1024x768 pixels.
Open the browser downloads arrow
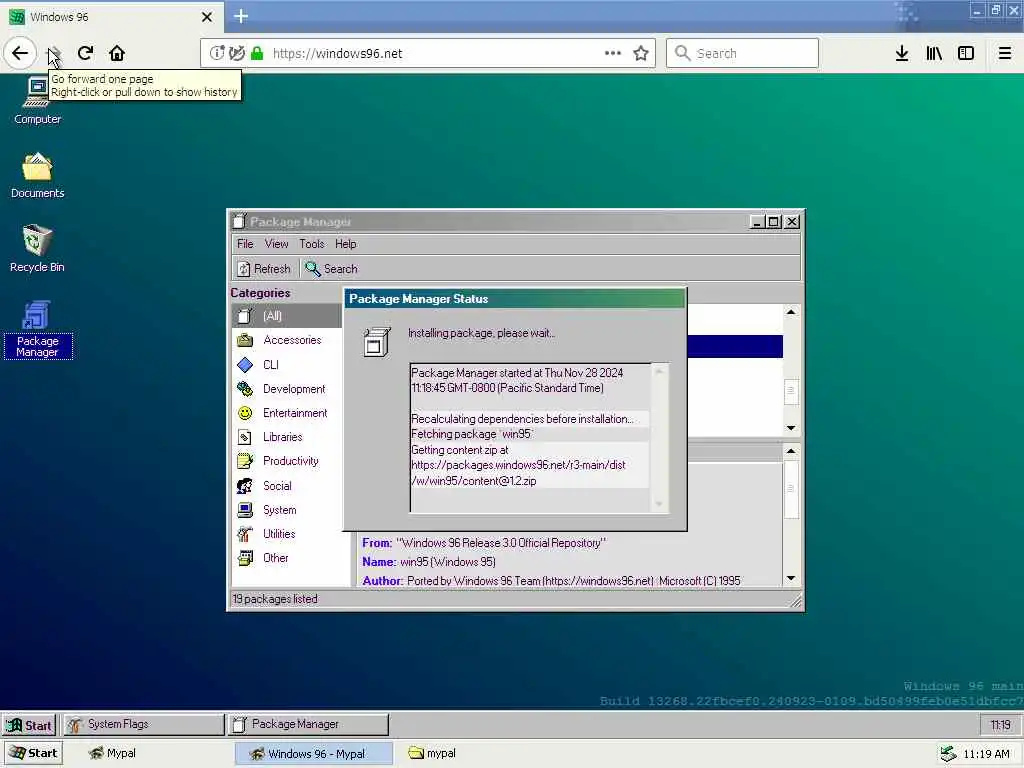[x=902, y=53]
